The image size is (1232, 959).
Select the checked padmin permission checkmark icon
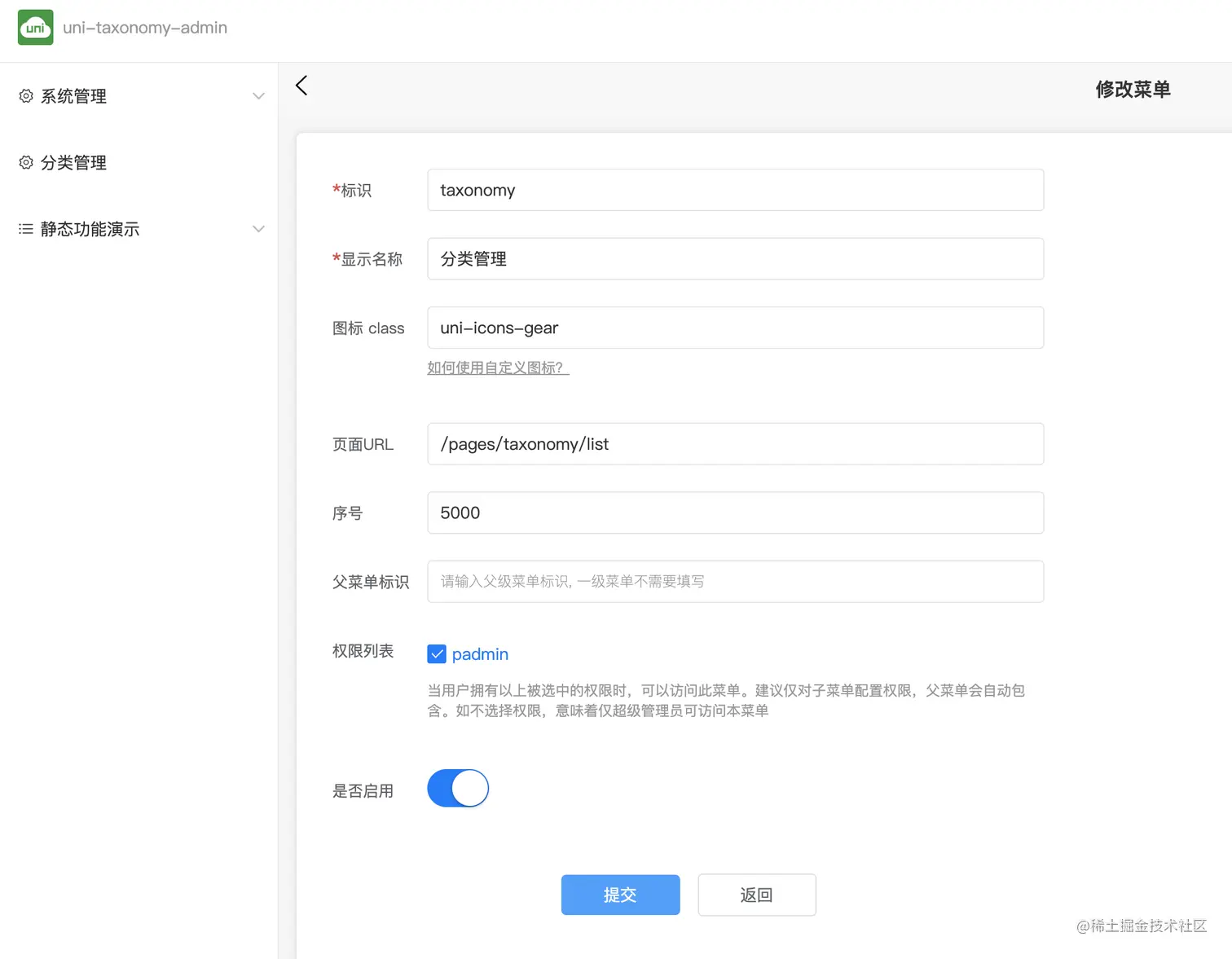click(x=437, y=653)
